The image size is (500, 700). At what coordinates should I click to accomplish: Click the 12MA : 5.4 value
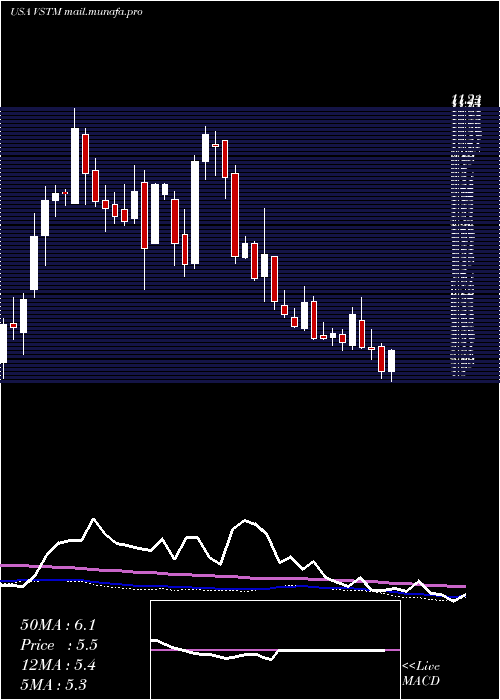pyautogui.click(x=58, y=665)
